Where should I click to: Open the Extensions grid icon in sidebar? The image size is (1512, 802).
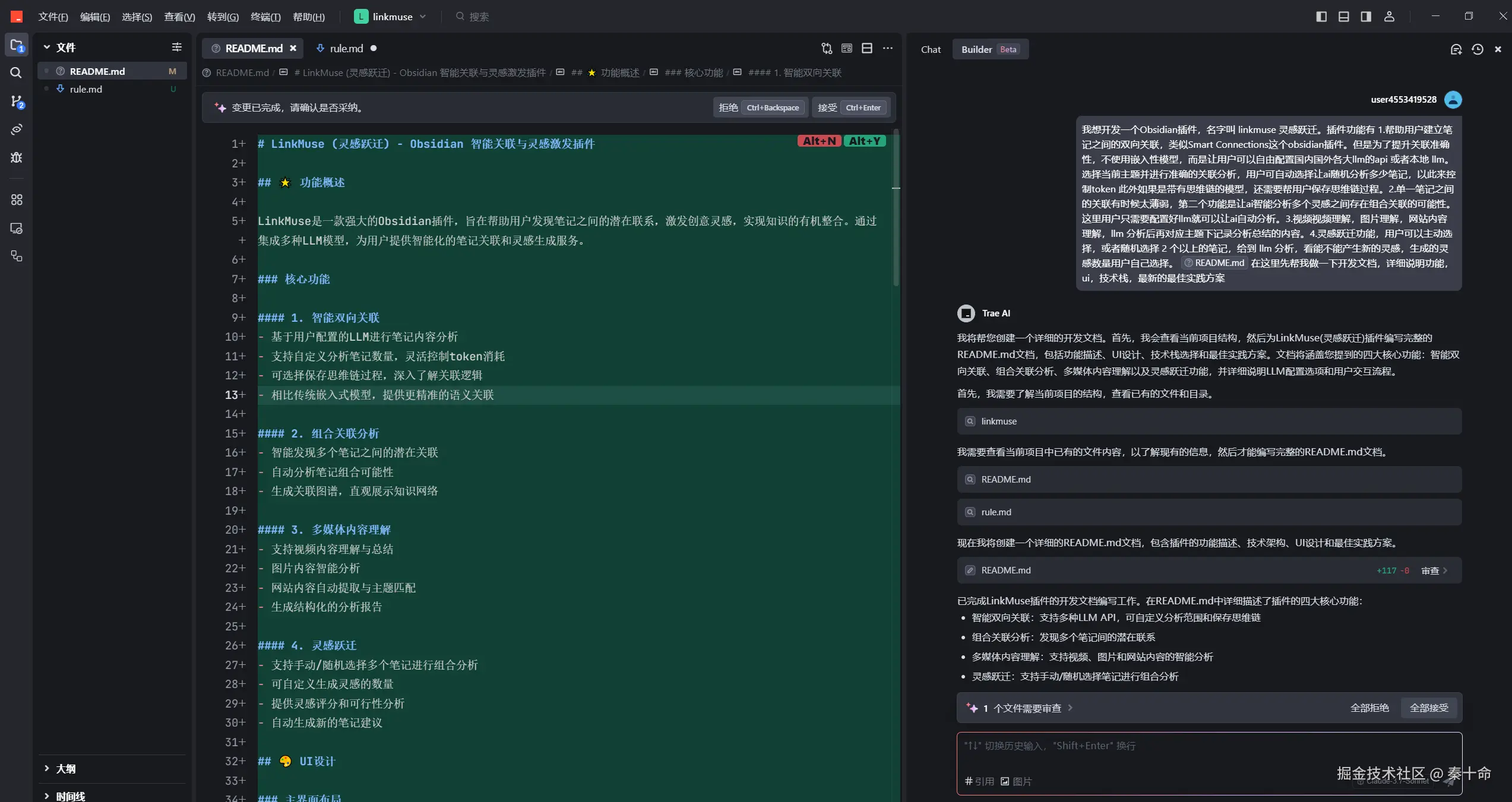(16, 200)
